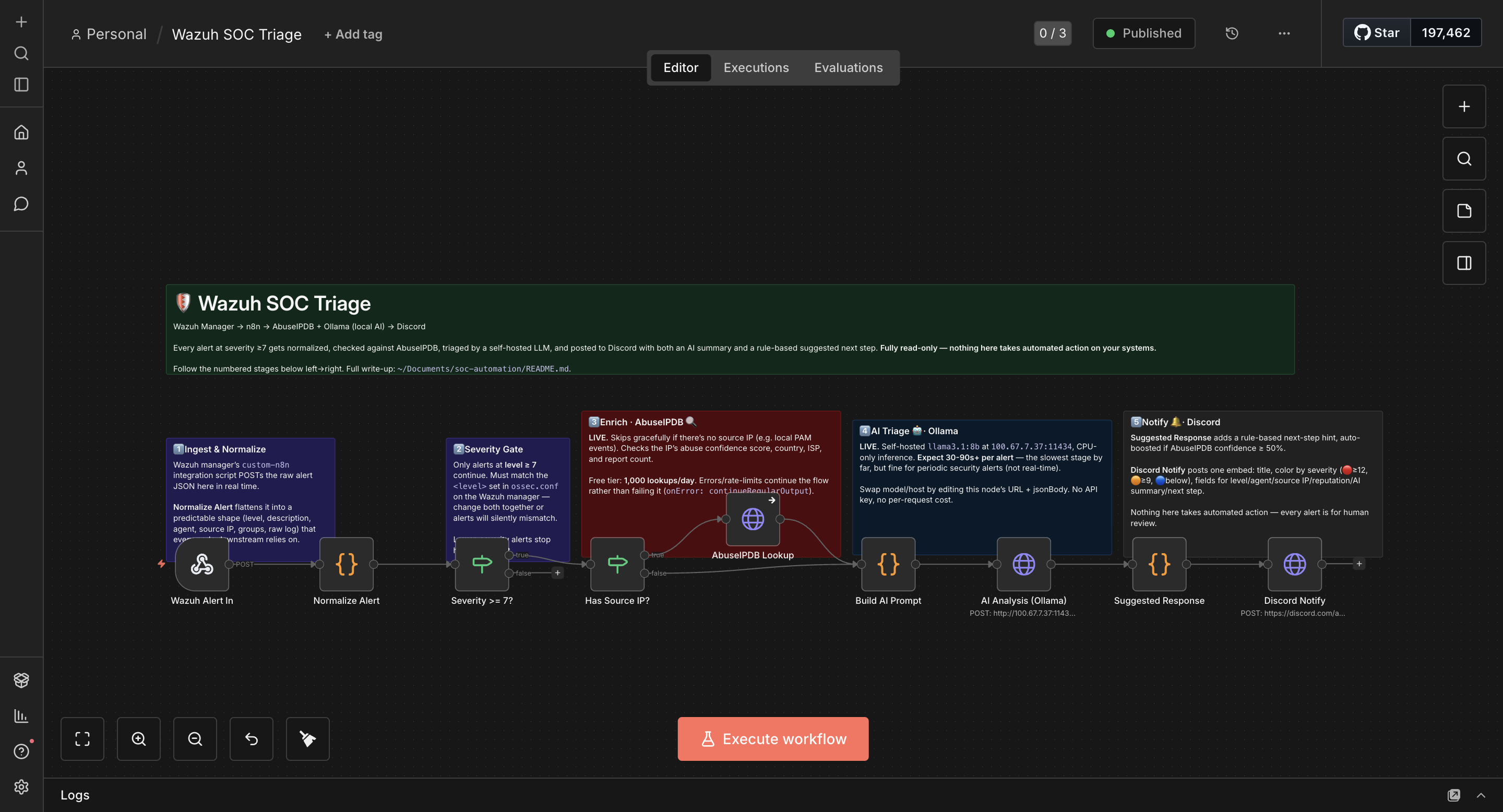The width and height of the screenshot is (1503, 812).
Task: Open workflow history clock icon
Action: click(x=1232, y=33)
